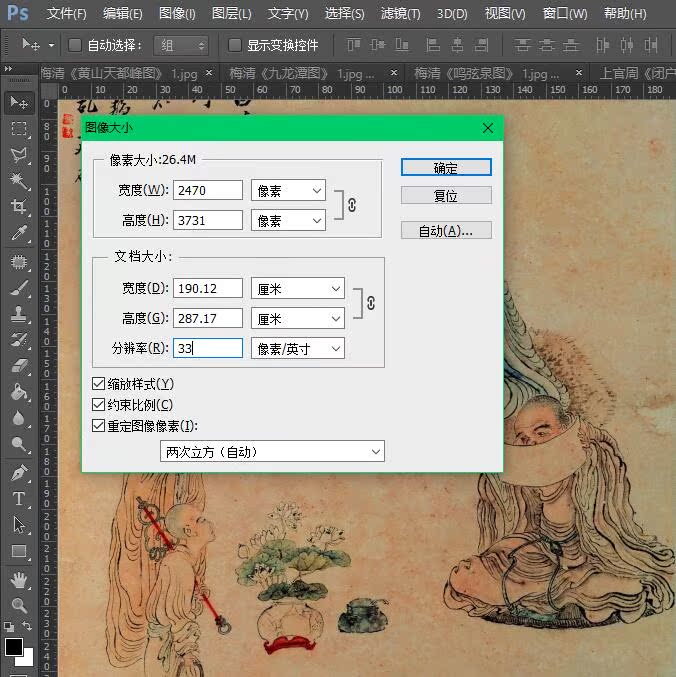Image resolution: width=676 pixels, height=677 pixels.
Task: Select the Crop tool
Action: pos(19,206)
